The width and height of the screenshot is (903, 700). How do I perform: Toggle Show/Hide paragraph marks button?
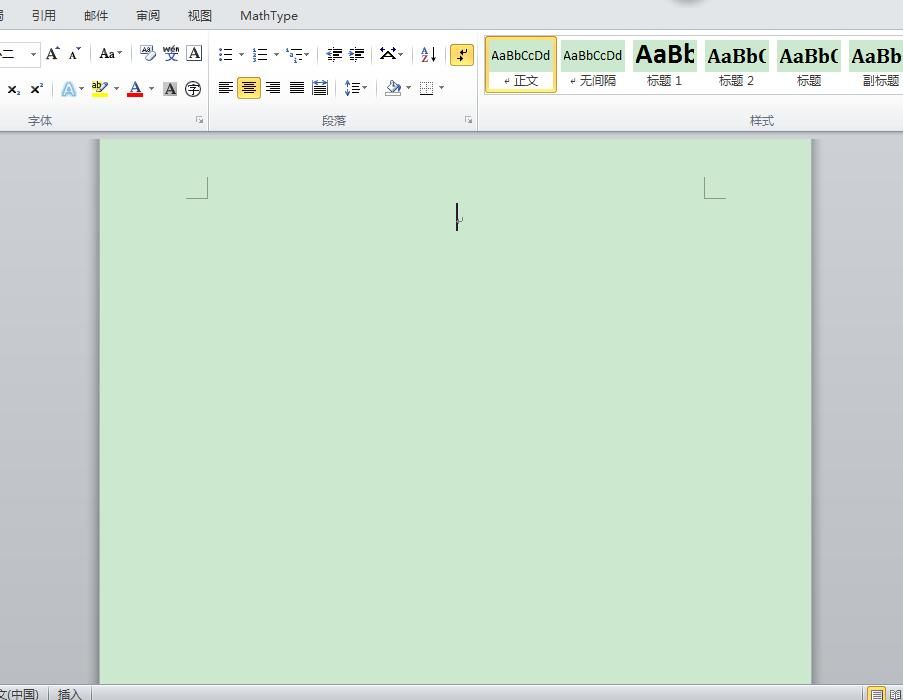pyautogui.click(x=462, y=55)
